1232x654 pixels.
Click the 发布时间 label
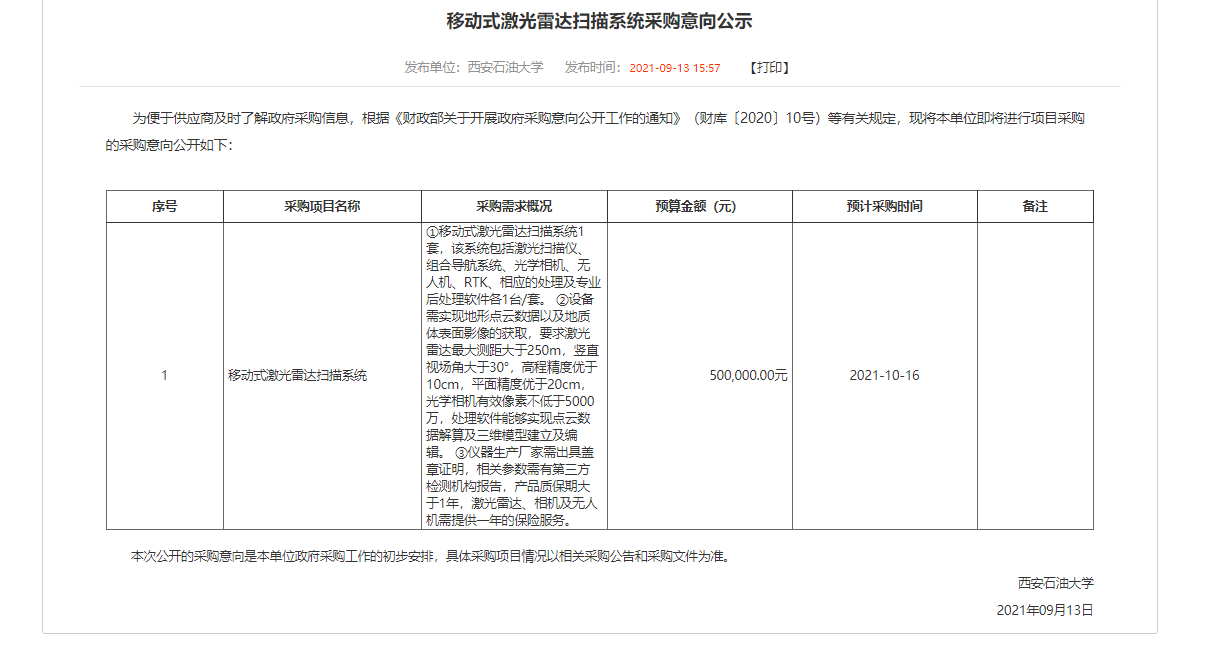pyautogui.click(x=593, y=68)
